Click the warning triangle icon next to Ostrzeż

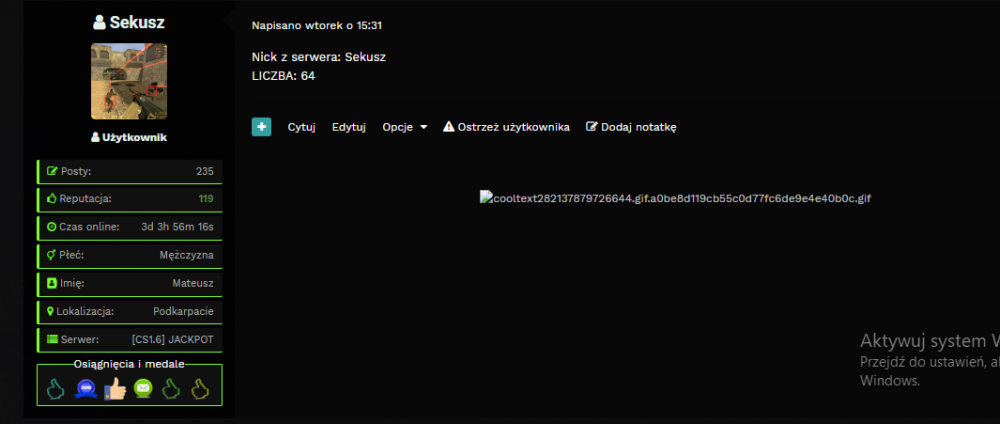(448, 126)
